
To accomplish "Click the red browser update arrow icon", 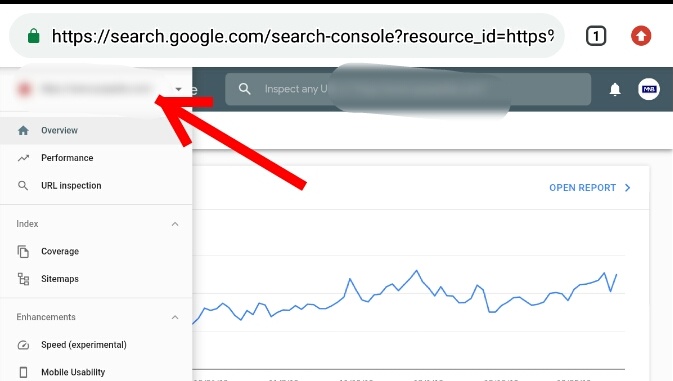I will (641, 36).
